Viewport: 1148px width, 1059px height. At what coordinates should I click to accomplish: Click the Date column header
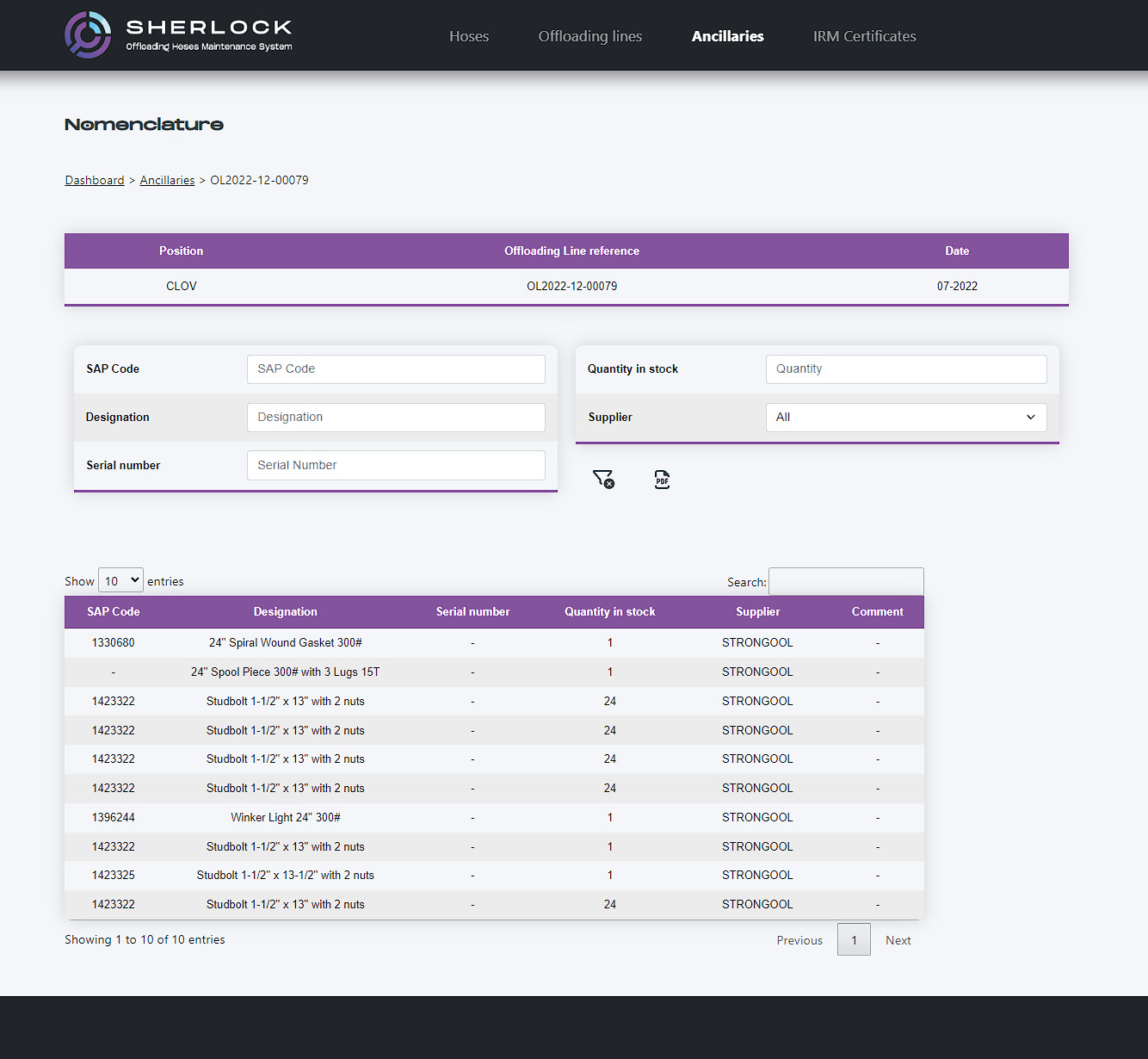pyautogui.click(x=958, y=251)
